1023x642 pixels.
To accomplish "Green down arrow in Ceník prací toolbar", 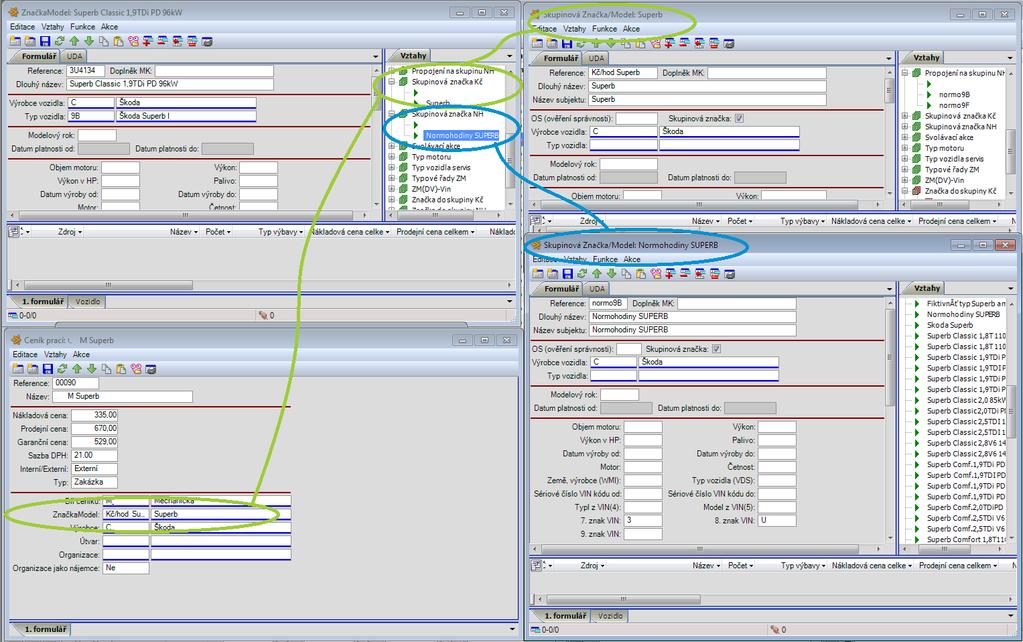I will tap(91, 369).
